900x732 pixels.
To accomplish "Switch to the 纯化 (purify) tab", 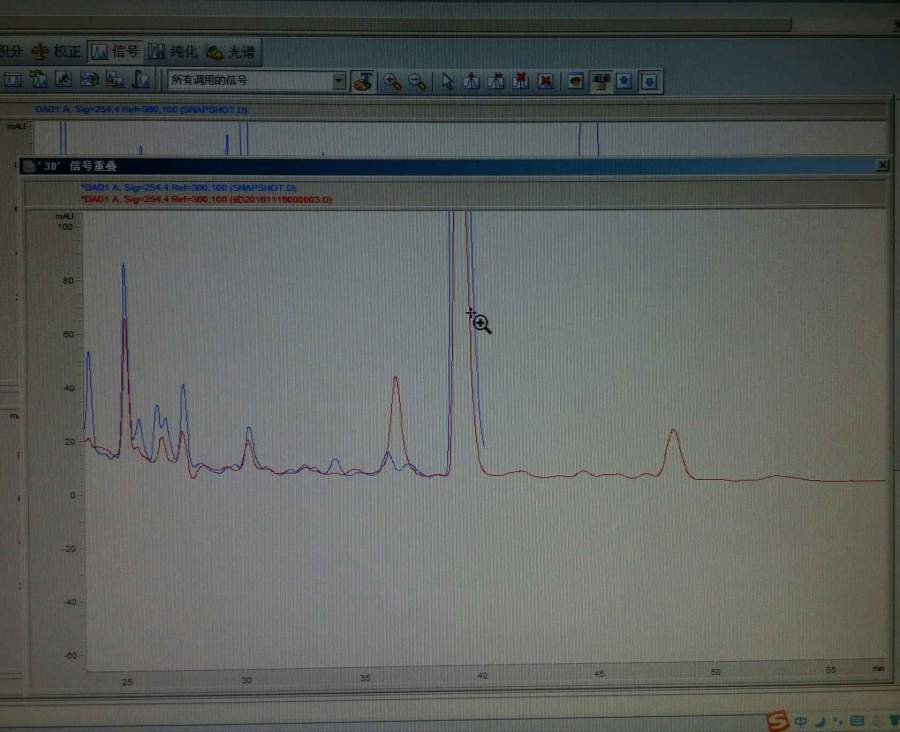I will [x=173, y=52].
